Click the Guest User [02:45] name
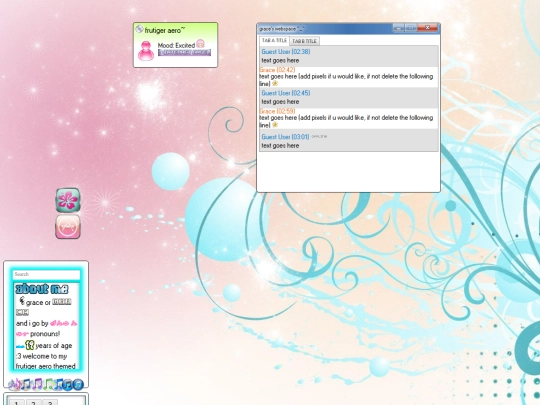 click(x=285, y=93)
